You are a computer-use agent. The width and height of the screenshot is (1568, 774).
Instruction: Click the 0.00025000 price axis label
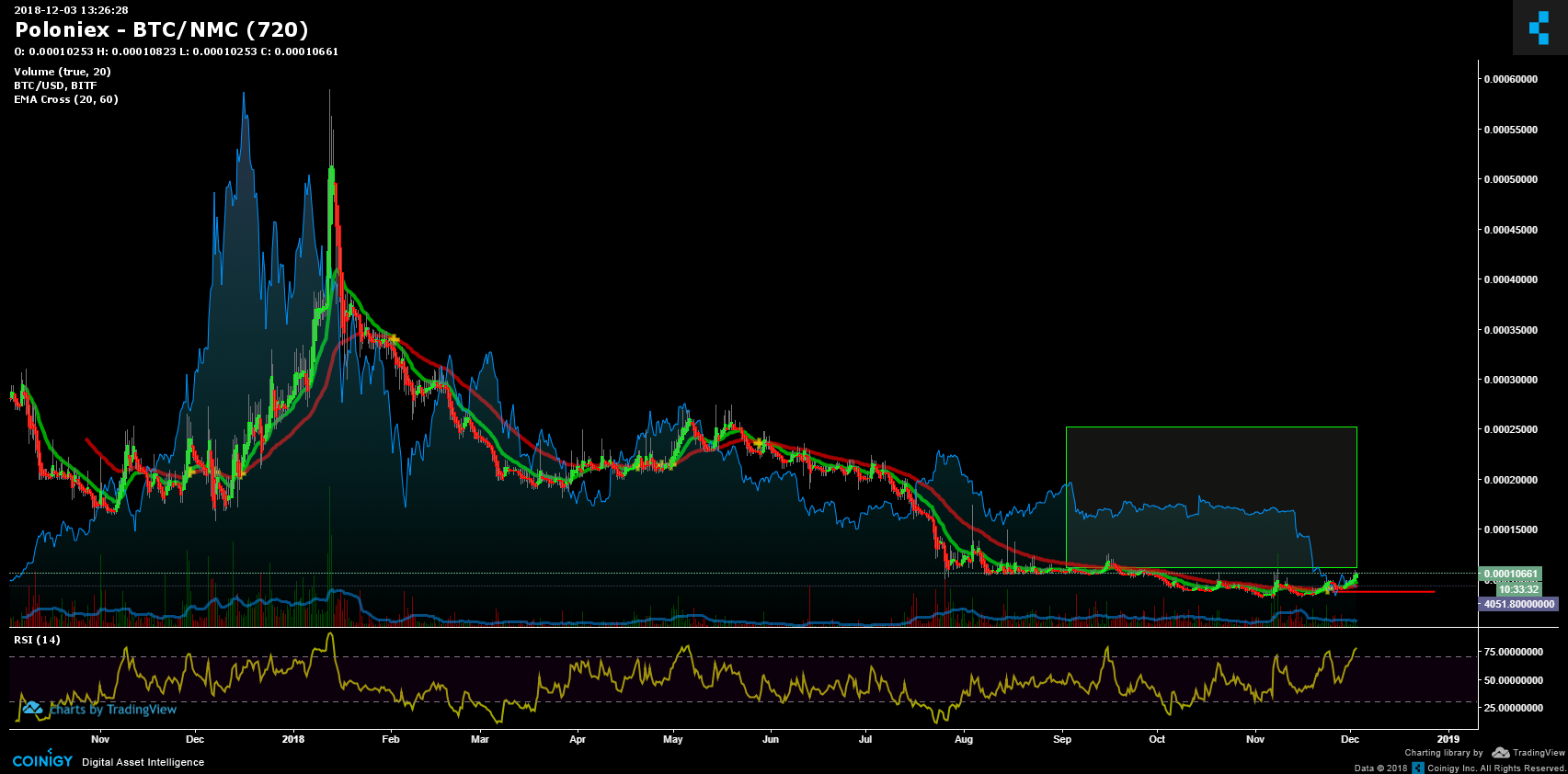[x=1510, y=429]
